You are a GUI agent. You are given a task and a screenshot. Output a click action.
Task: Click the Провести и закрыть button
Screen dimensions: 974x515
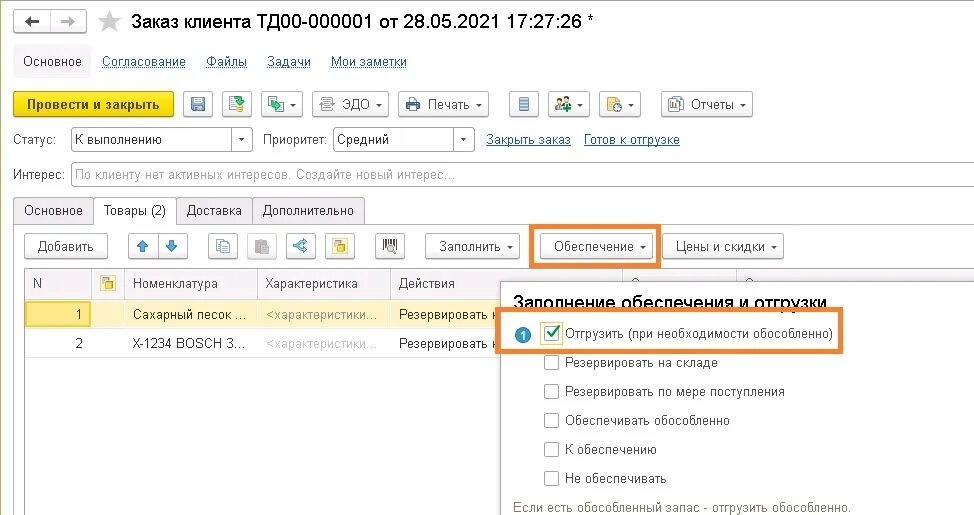(x=93, y=104)
